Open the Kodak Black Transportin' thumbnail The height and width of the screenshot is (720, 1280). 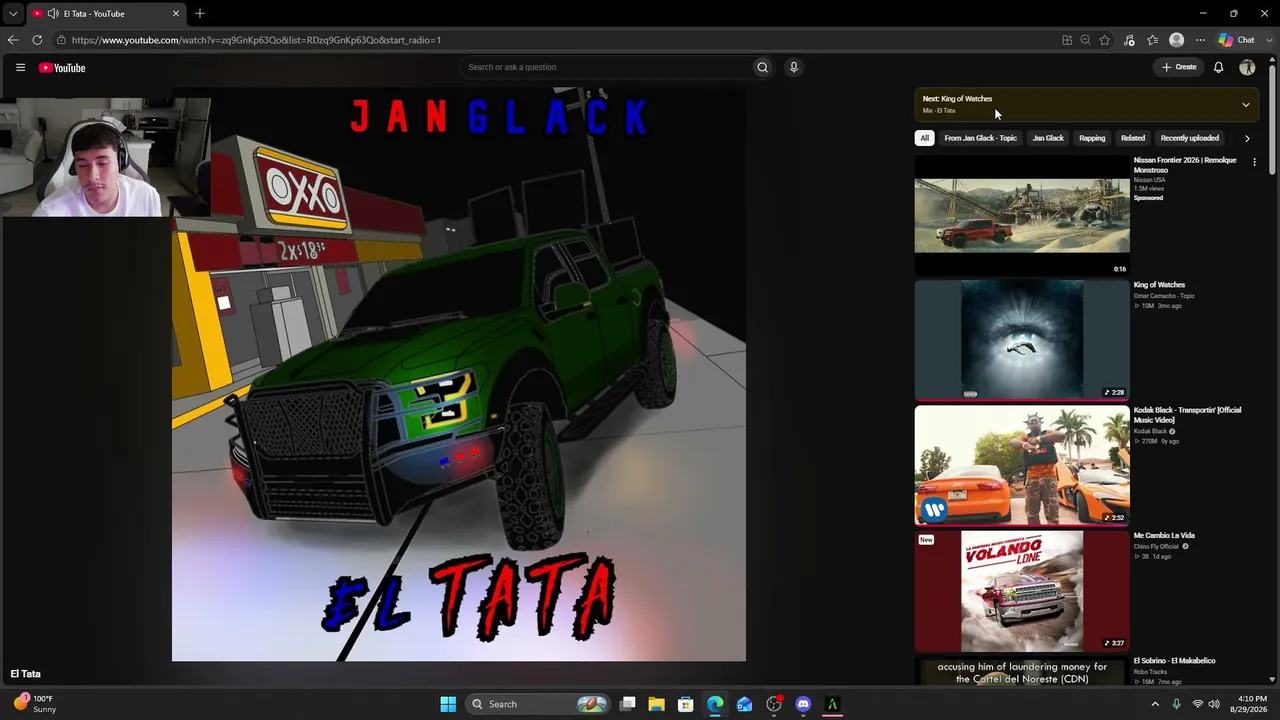pos(1022,465)
